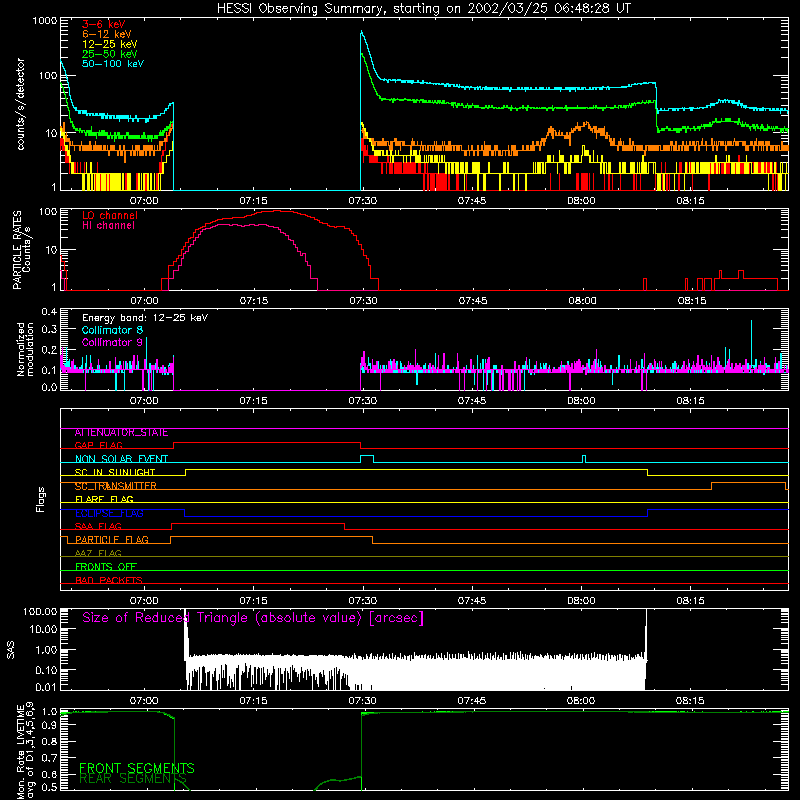Click the PARTICLE_FLAG label
The image size is (800, 800).
pos(112,540)
